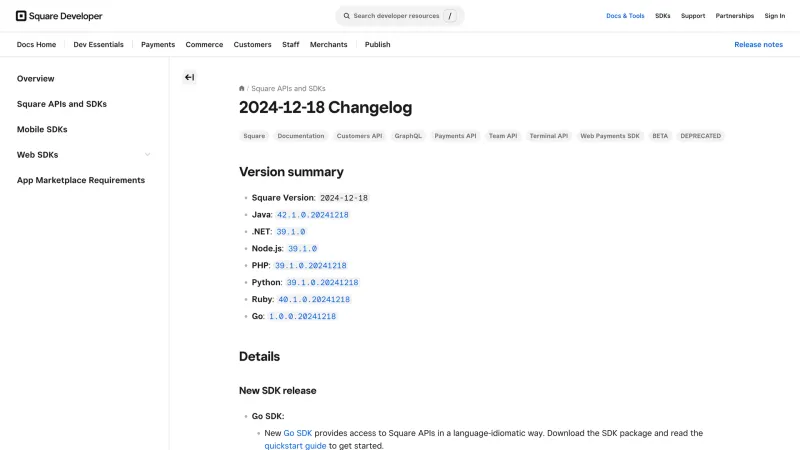Click the Details heading

[x=259, y=357]
